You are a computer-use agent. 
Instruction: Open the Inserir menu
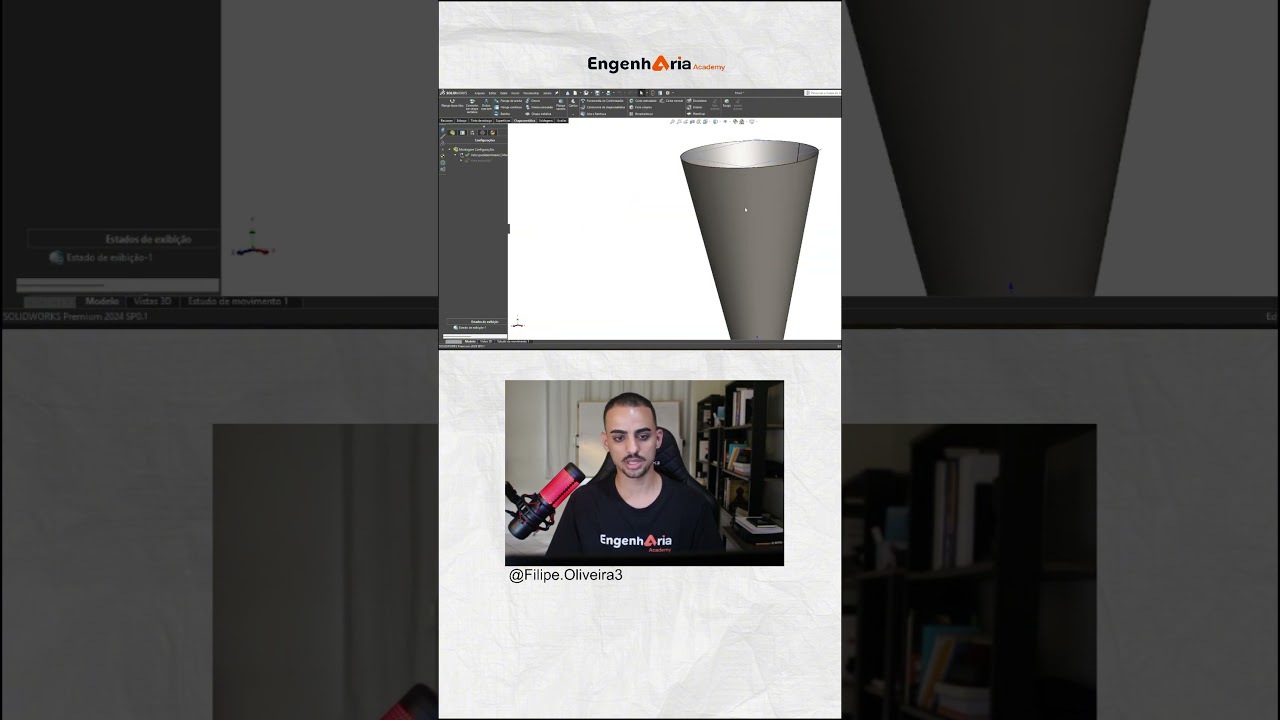(x=515, y=93)
